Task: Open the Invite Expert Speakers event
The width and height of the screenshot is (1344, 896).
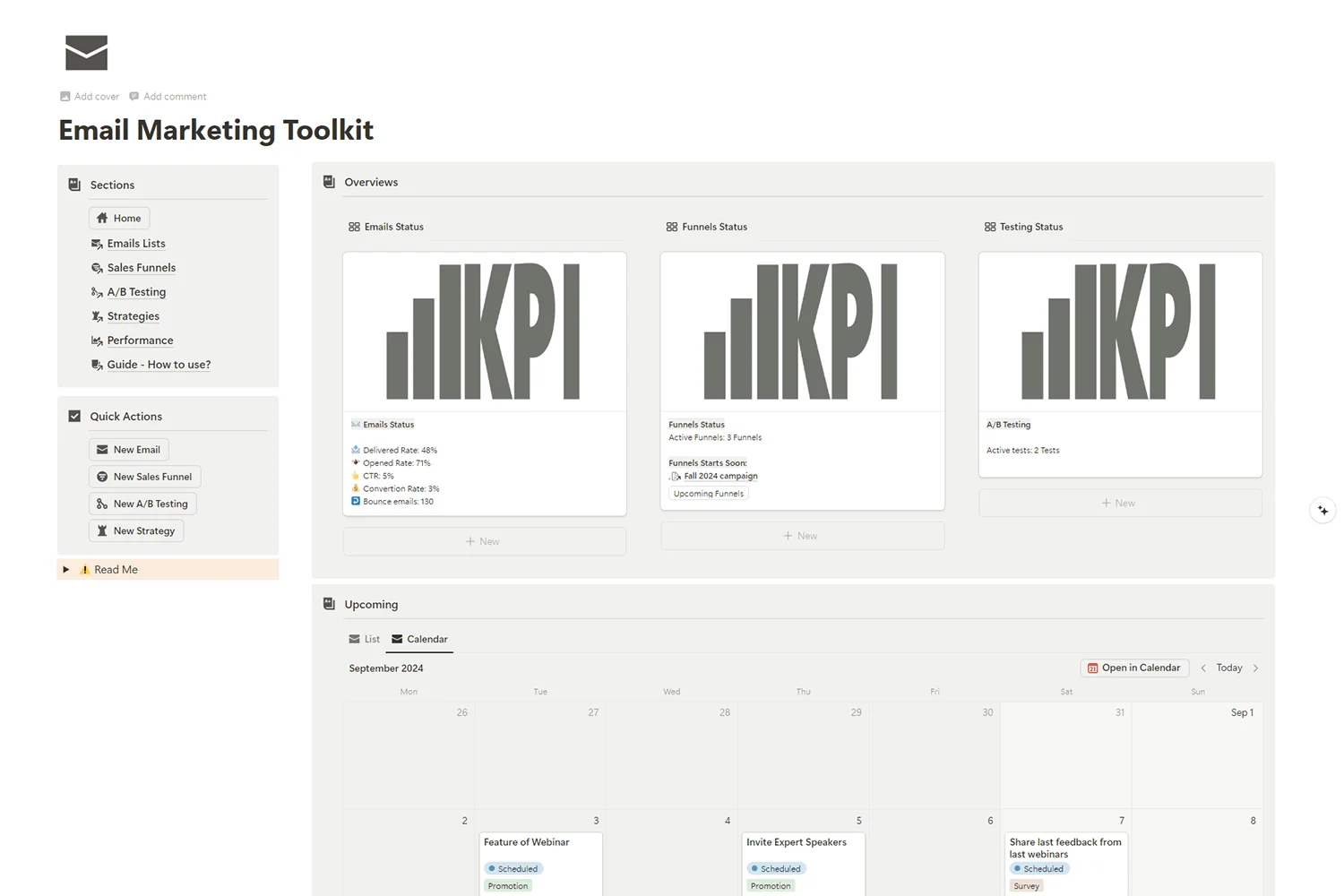Action: pyautogui.click(x=804, y=864)
